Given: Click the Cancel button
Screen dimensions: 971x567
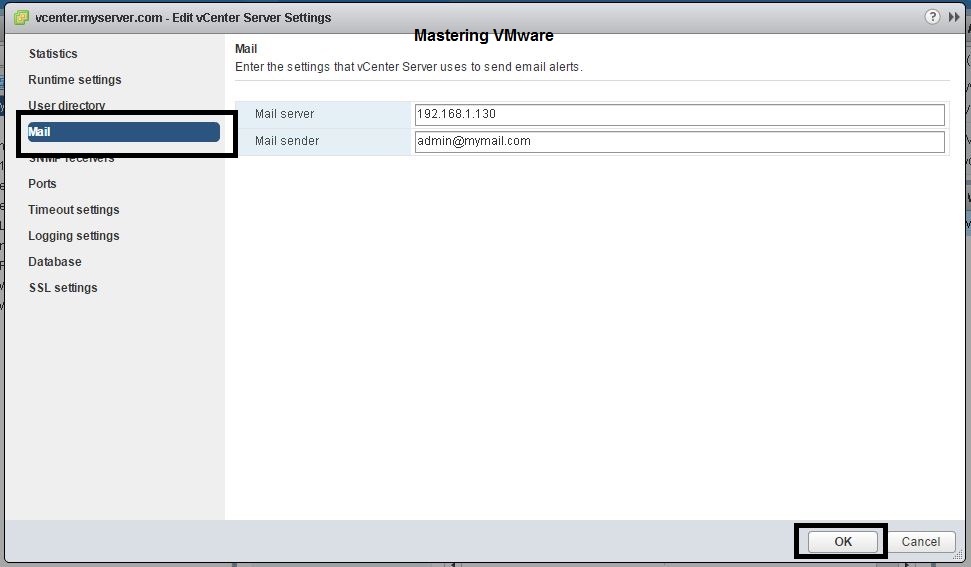Looking at the screenshot, I should click(920, 542).
